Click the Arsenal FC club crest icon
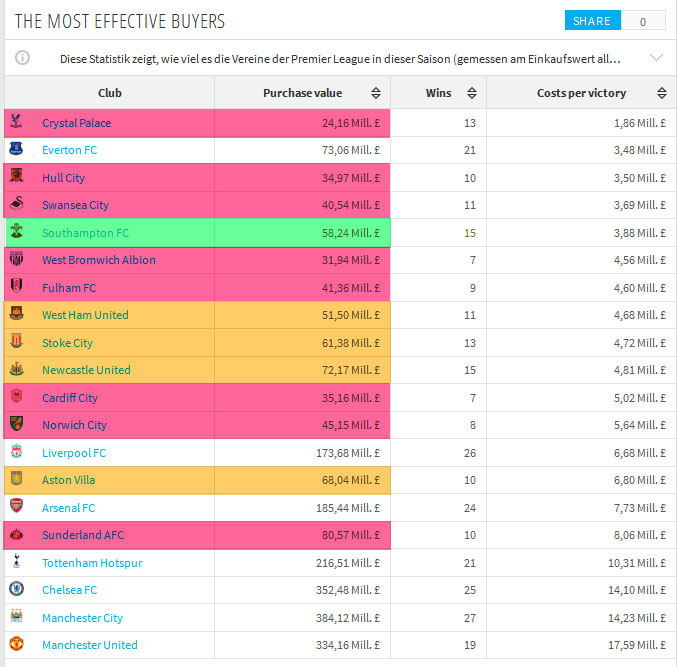Image resolution: width=677 pixels, height=667 pixels. [x=16, y=506]
